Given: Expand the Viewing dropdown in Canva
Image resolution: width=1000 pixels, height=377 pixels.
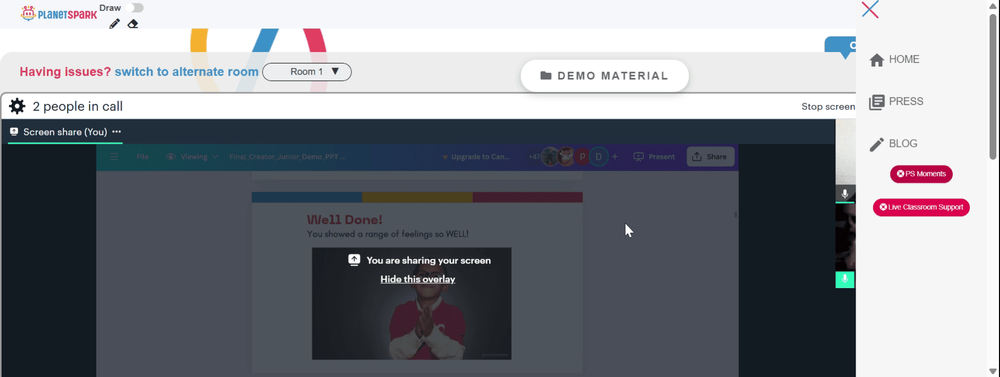Looking at the screenshot, I should (192, 157).
